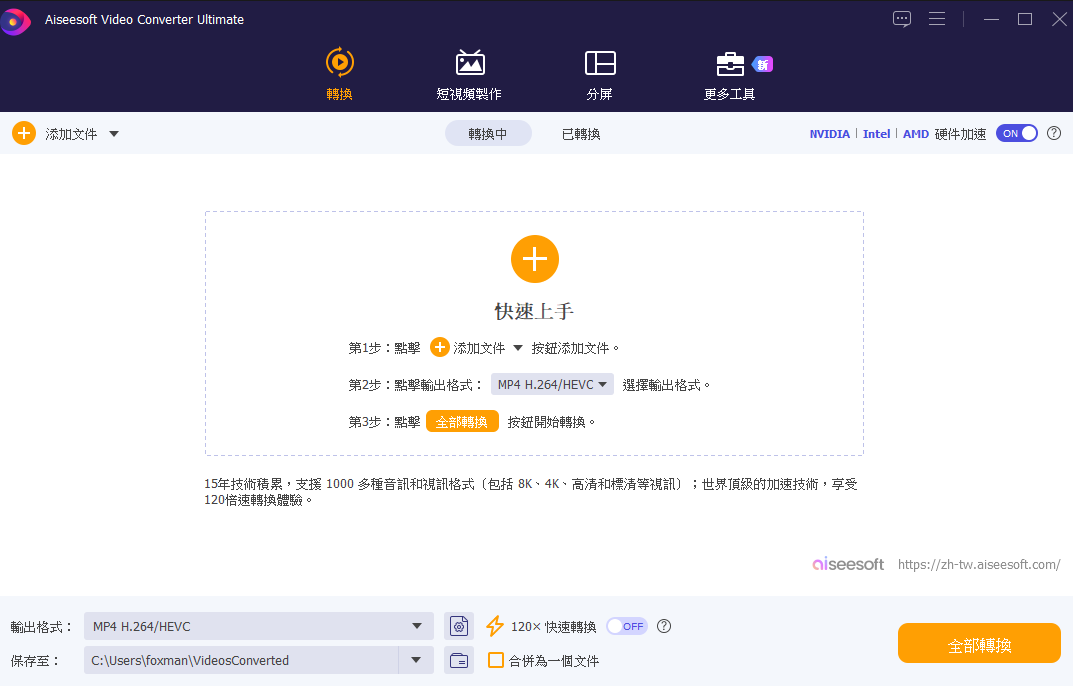Expand the 保存至 path dropdown arrow
The image size is (1073, 686).
click(416, 660)
